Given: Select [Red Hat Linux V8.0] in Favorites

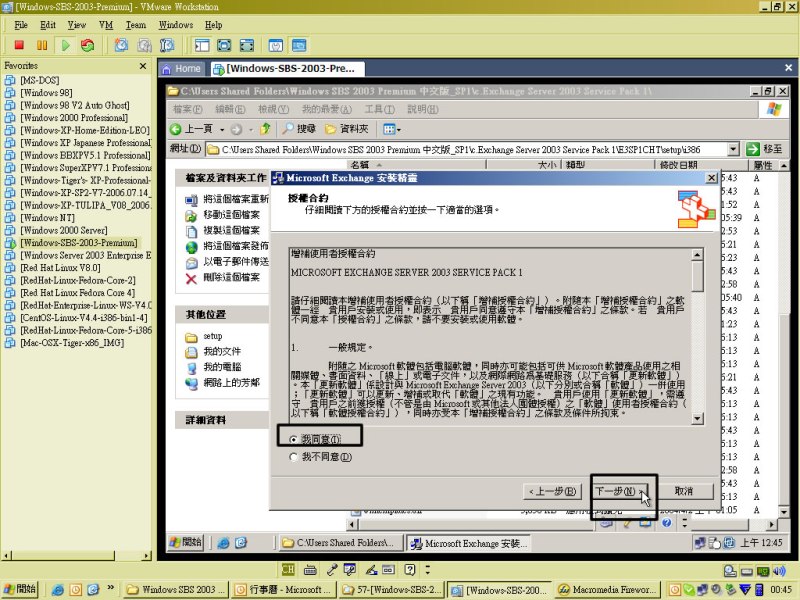Looking at the screenshot, I should tap(60, 267).
